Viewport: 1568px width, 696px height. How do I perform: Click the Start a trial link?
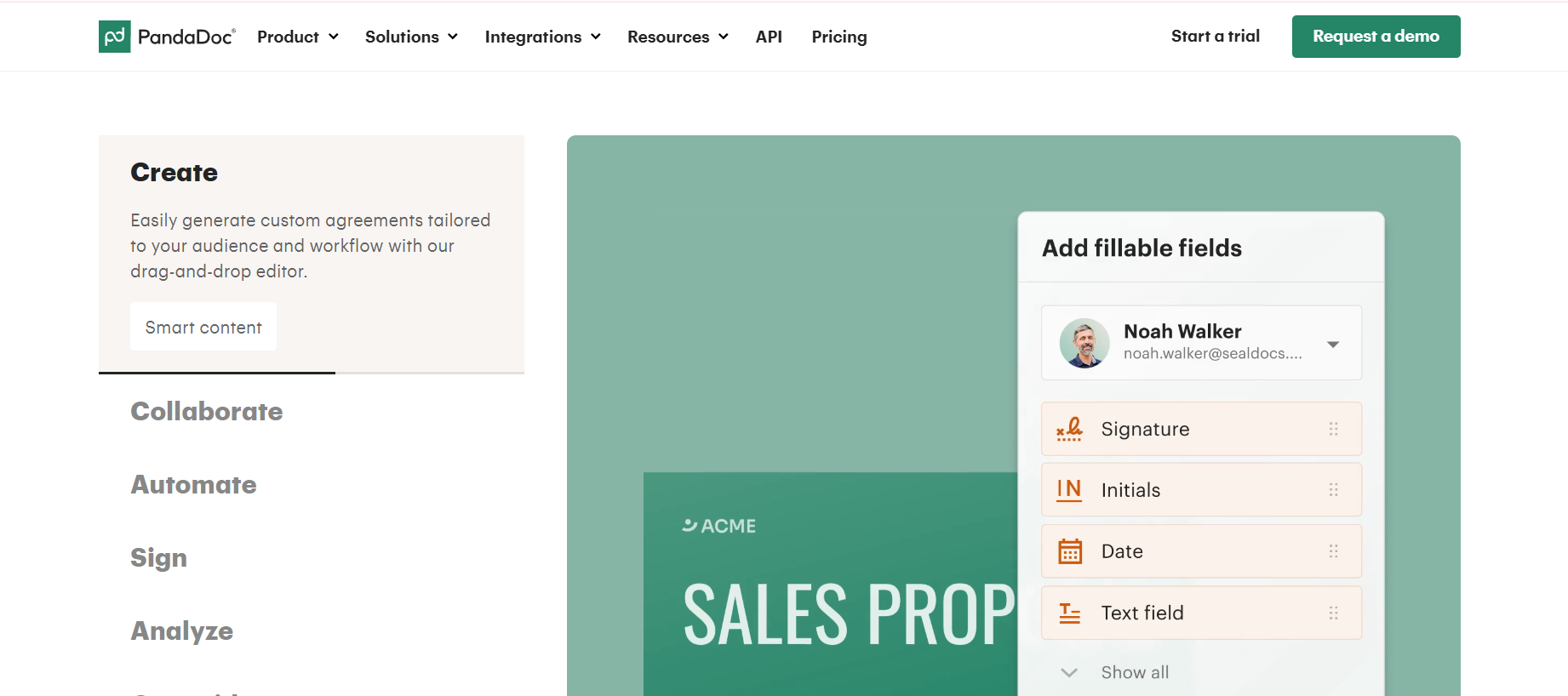1216,36
